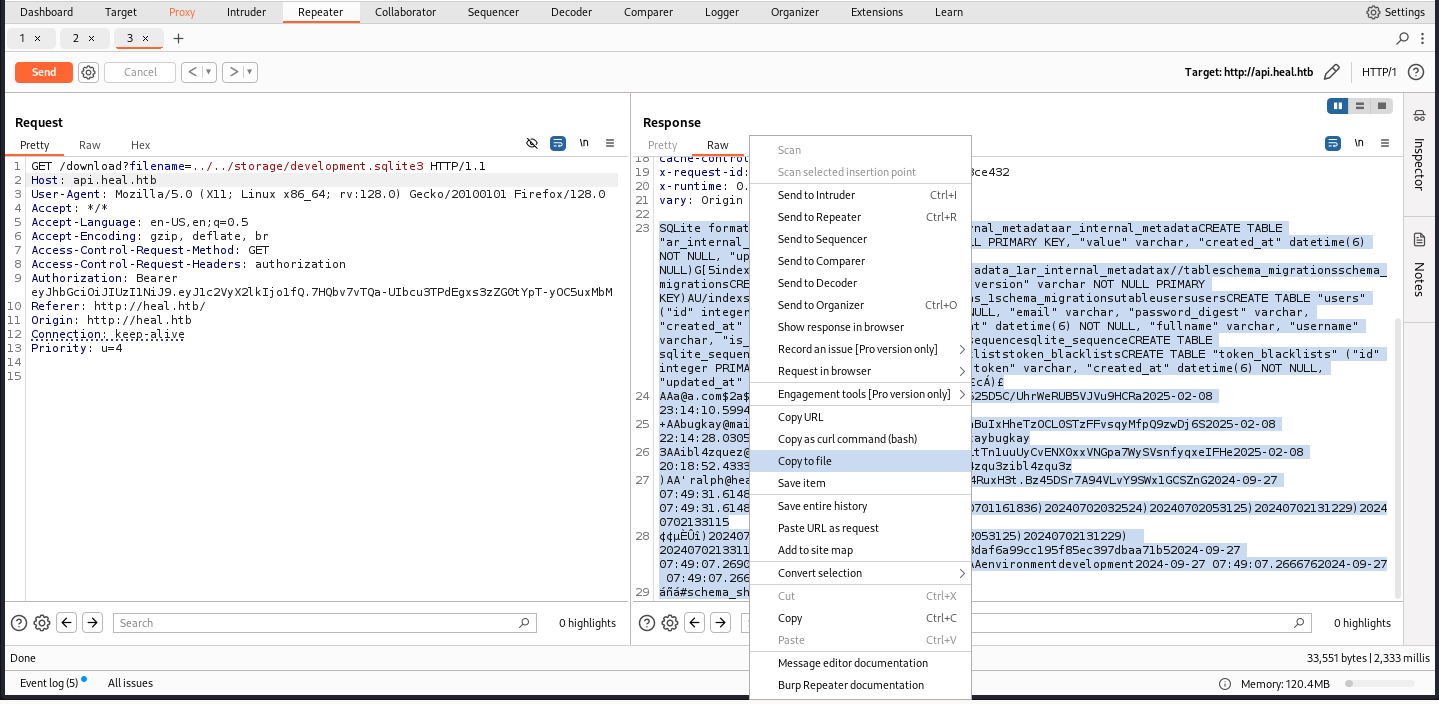Open Response Pretty view tab
1439x704 pixels.
click(662, 145)
